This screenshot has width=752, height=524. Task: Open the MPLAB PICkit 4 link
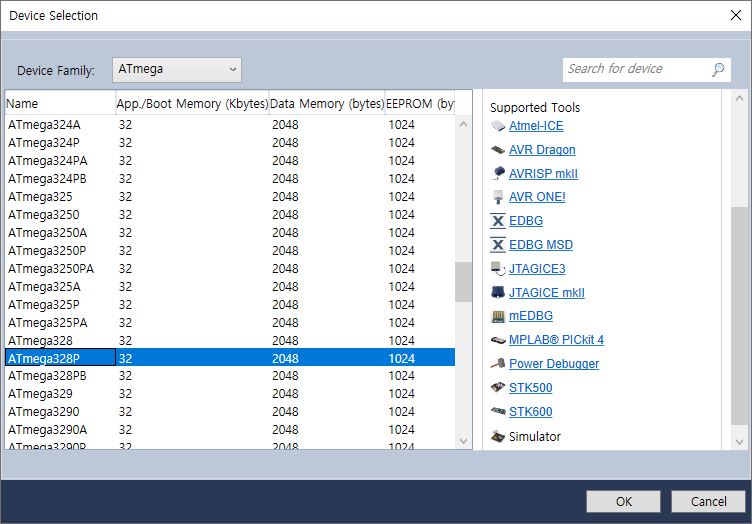tap(556, 340)
